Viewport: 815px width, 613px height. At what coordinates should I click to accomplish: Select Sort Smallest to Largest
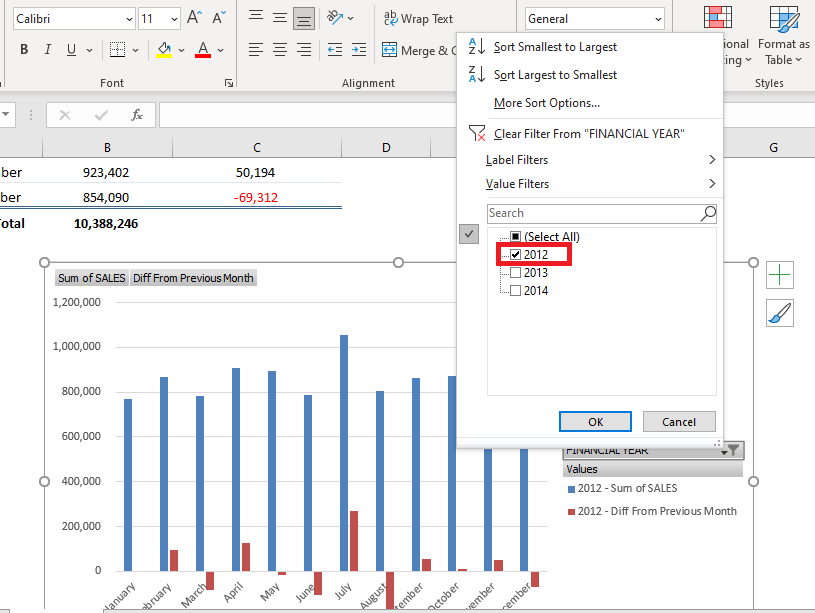pos(555,47)
